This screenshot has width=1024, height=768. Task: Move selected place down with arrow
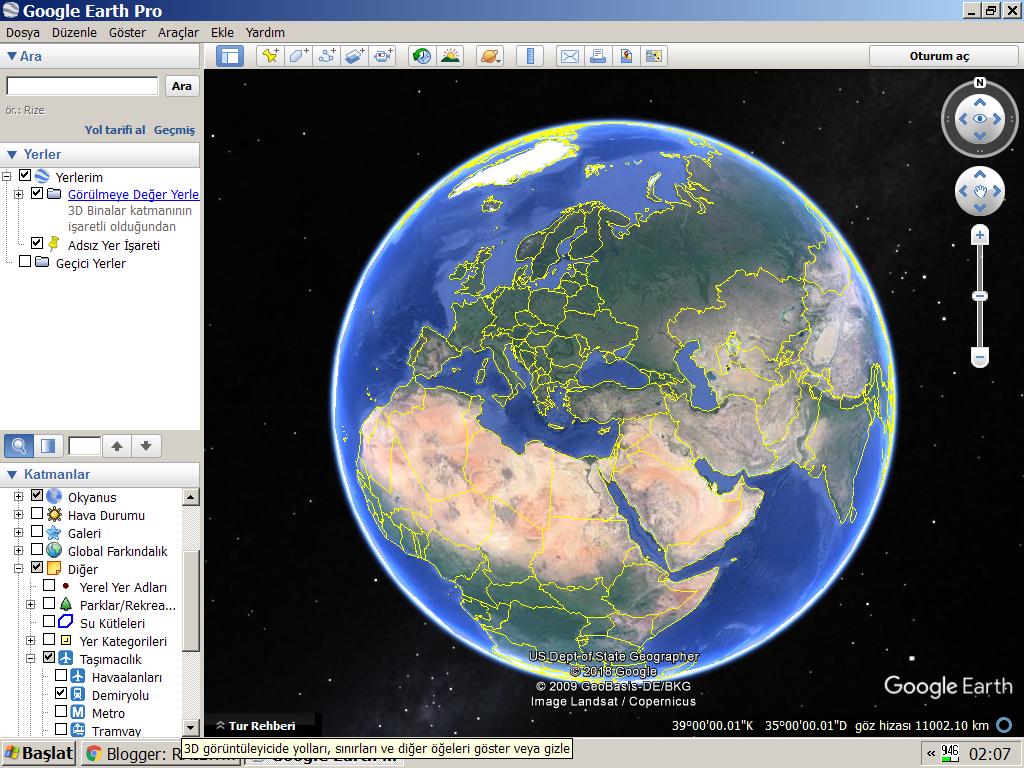pyautogui.click(x=146, y=446)
